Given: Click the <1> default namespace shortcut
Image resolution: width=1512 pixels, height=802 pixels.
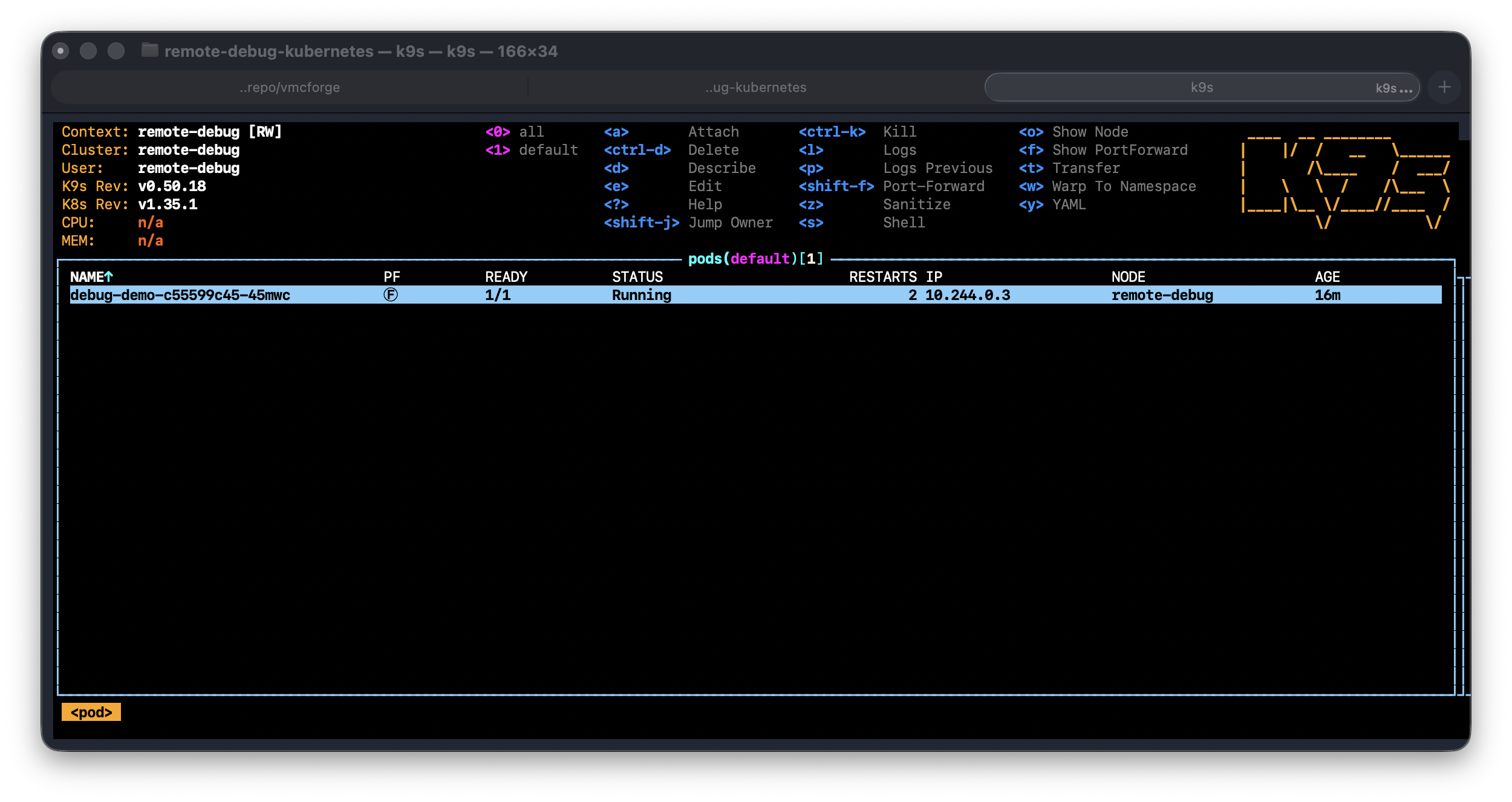Looking at the screenshot, I should coord(532,150).
